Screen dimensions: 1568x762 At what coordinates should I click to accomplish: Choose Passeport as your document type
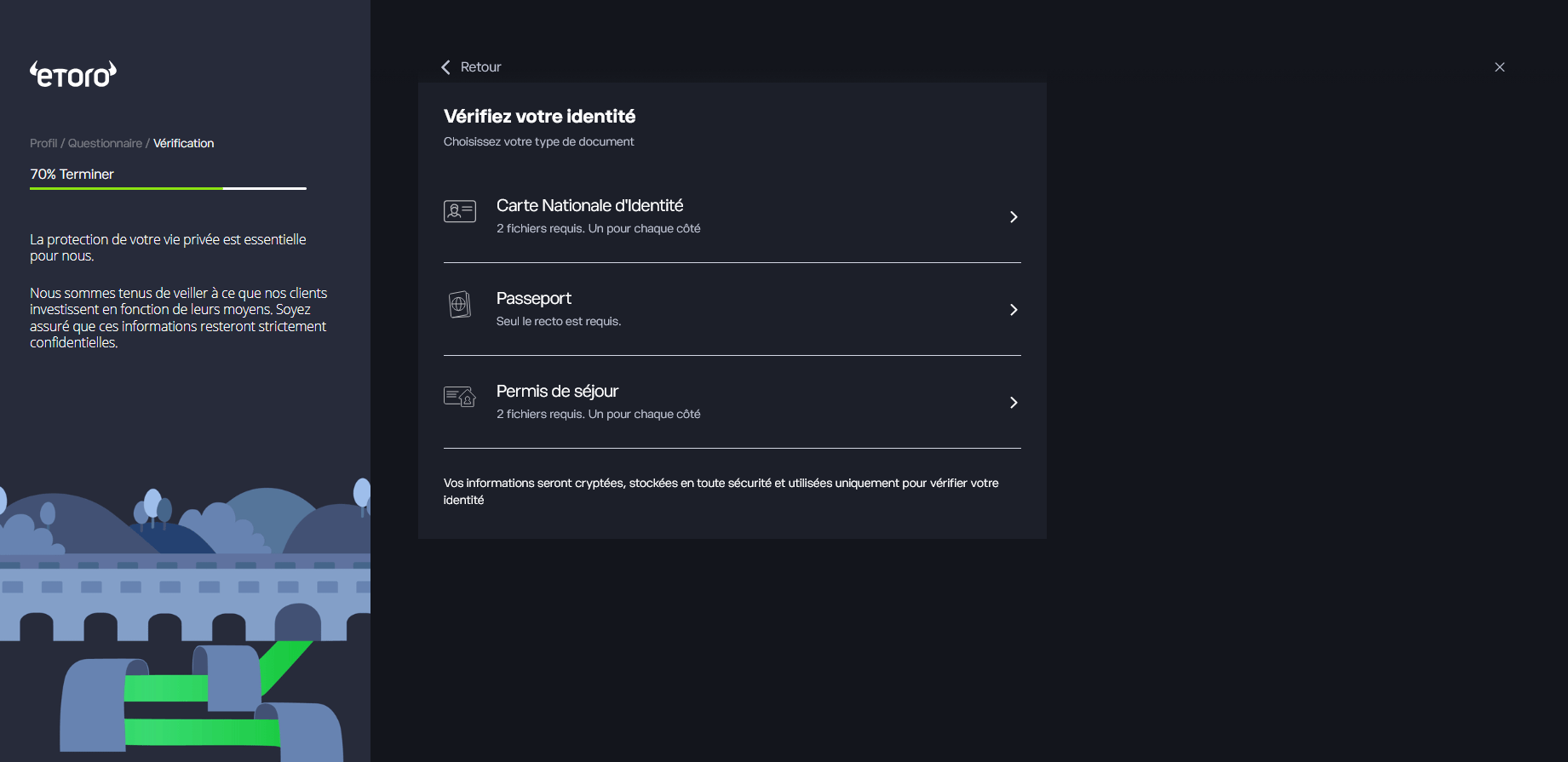click(732, 309)
